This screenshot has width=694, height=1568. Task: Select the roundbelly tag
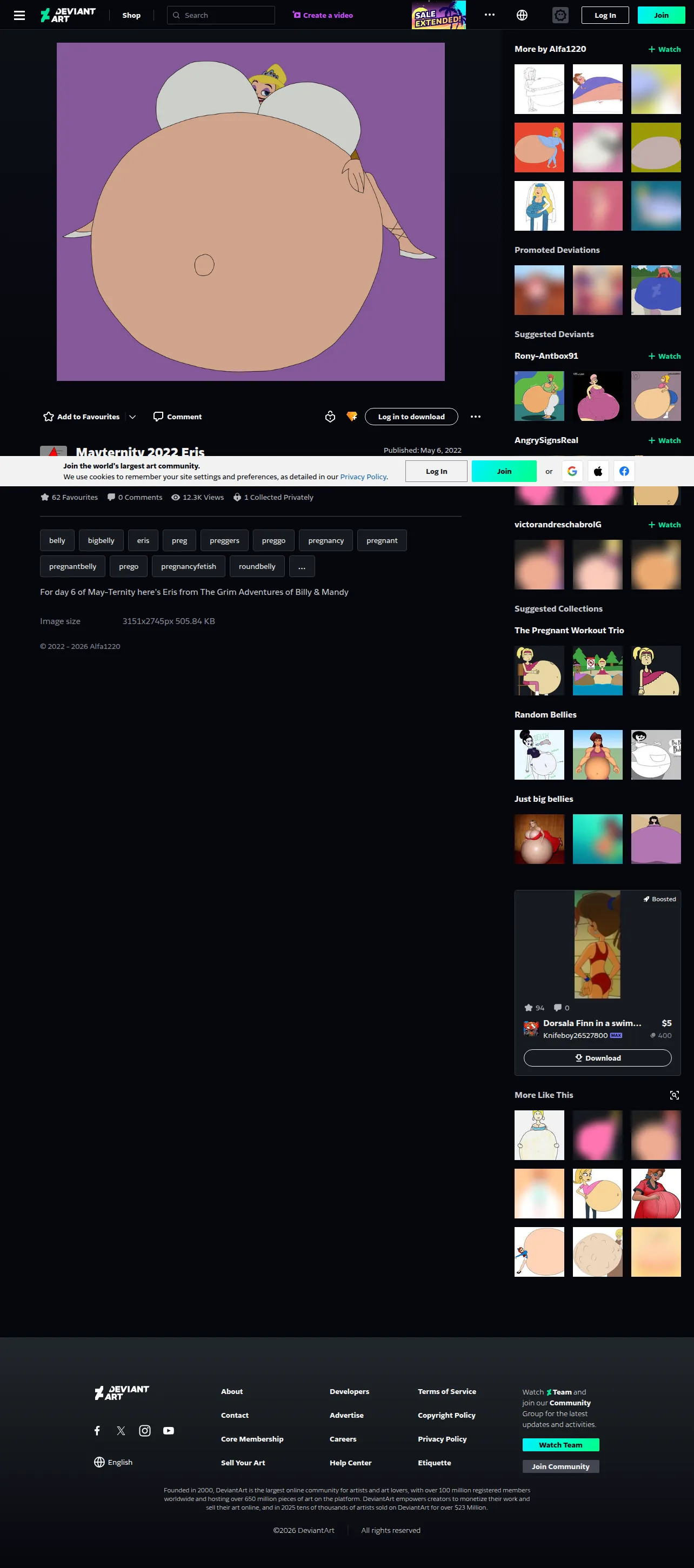click(257, 566)
